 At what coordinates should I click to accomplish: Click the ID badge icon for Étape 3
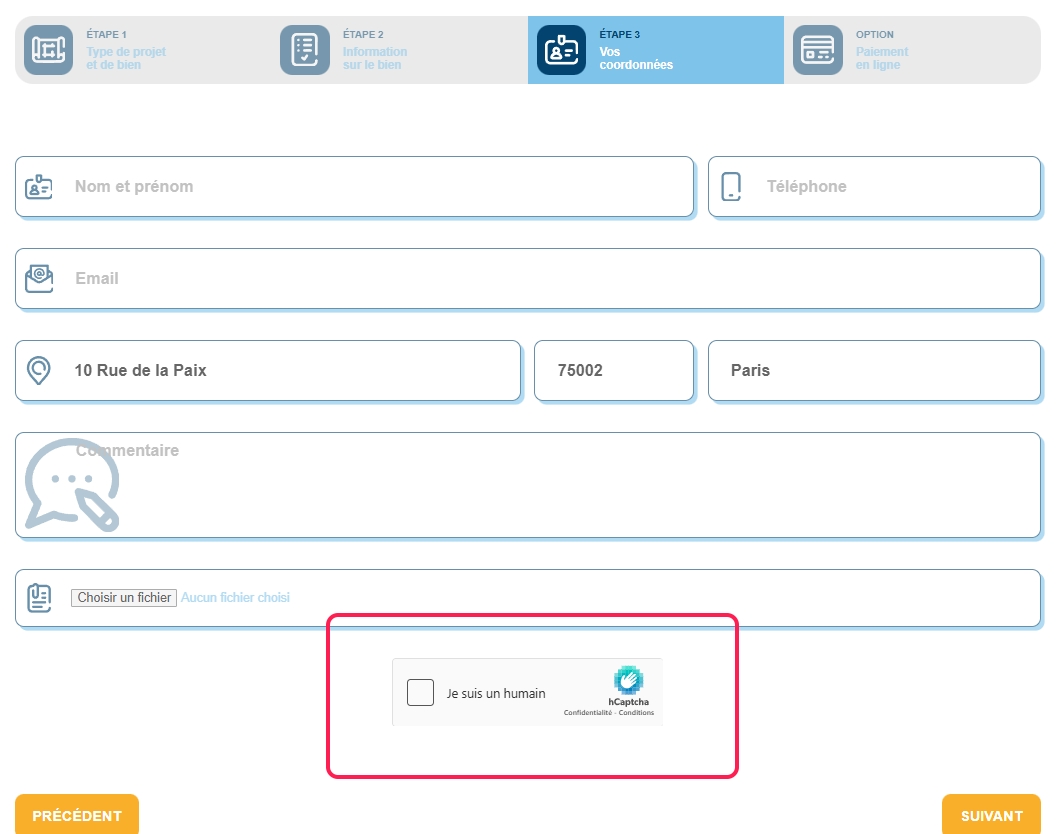click(x=561, y=50)
